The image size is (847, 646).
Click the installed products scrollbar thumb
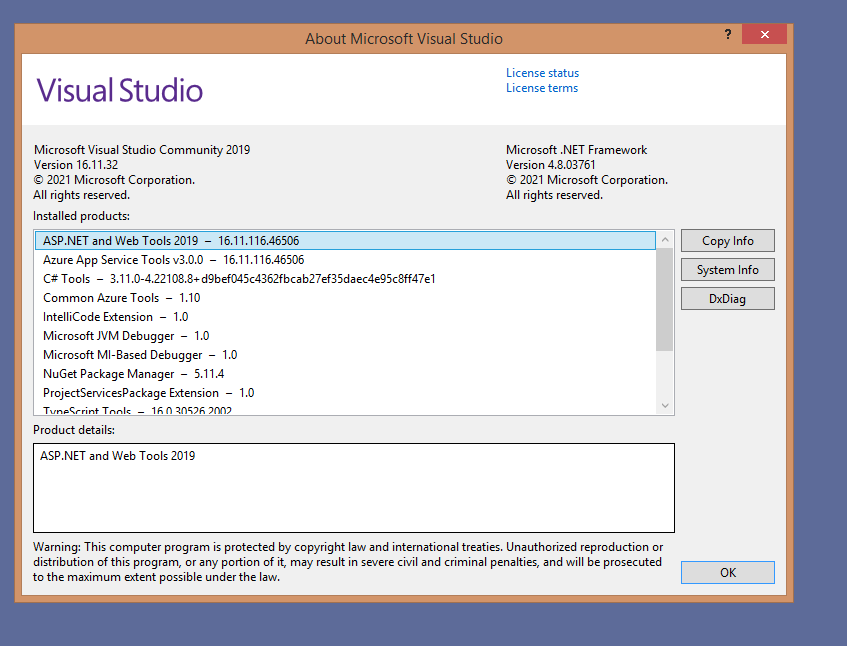[x=665, y=299]
